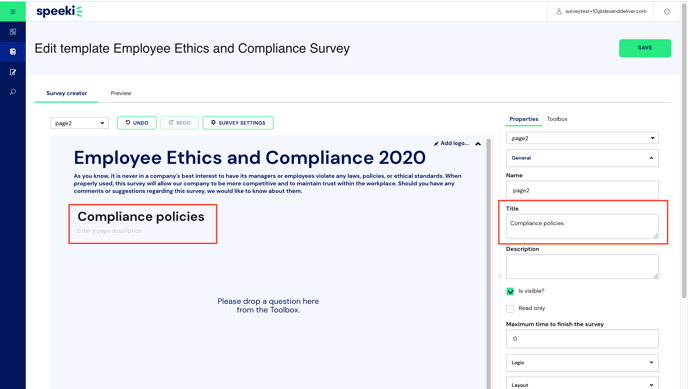The height and width of the screenshot is (389, 688).
Task: Click the survey canvas vertical scrollbar
Action: pos(488,263)
